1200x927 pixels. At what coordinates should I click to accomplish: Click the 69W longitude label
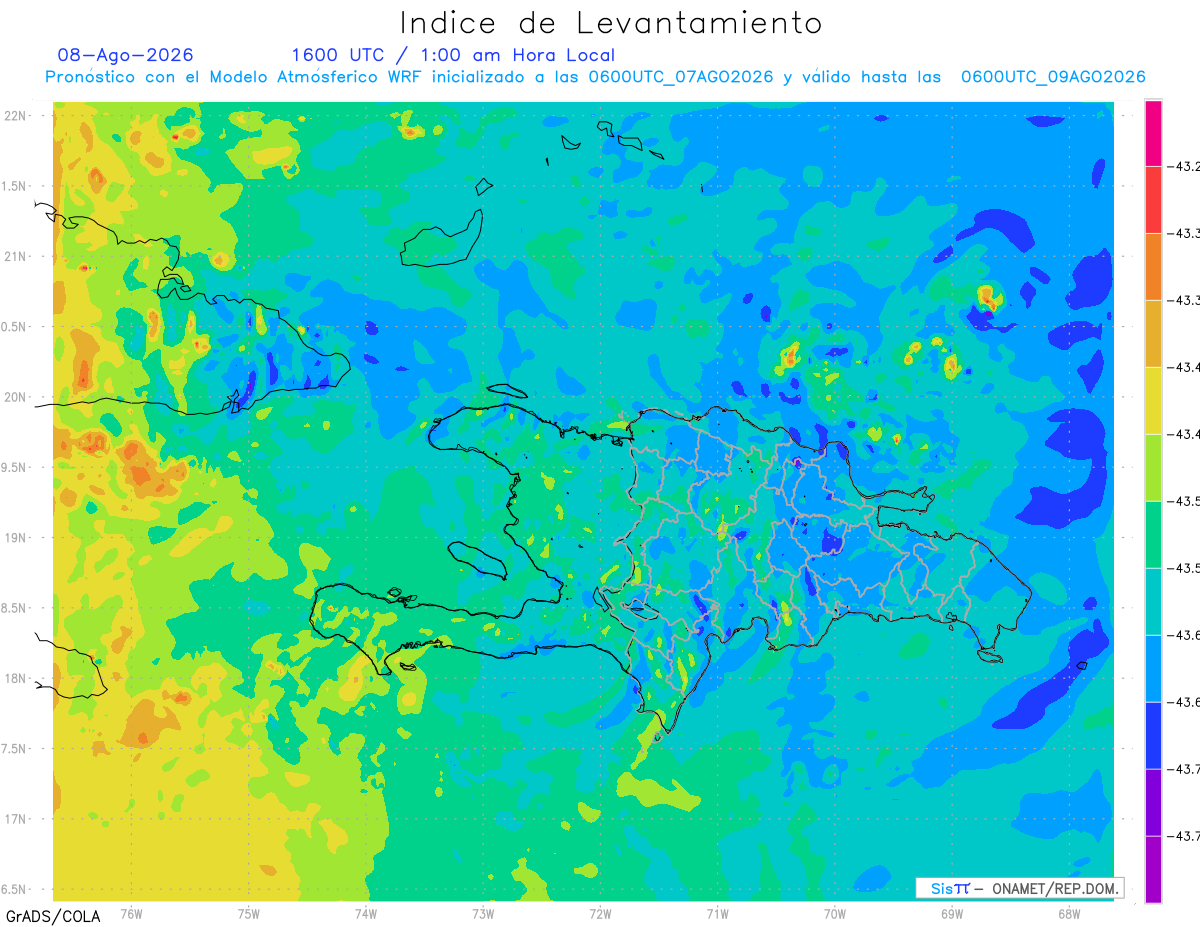click(952, 913)
